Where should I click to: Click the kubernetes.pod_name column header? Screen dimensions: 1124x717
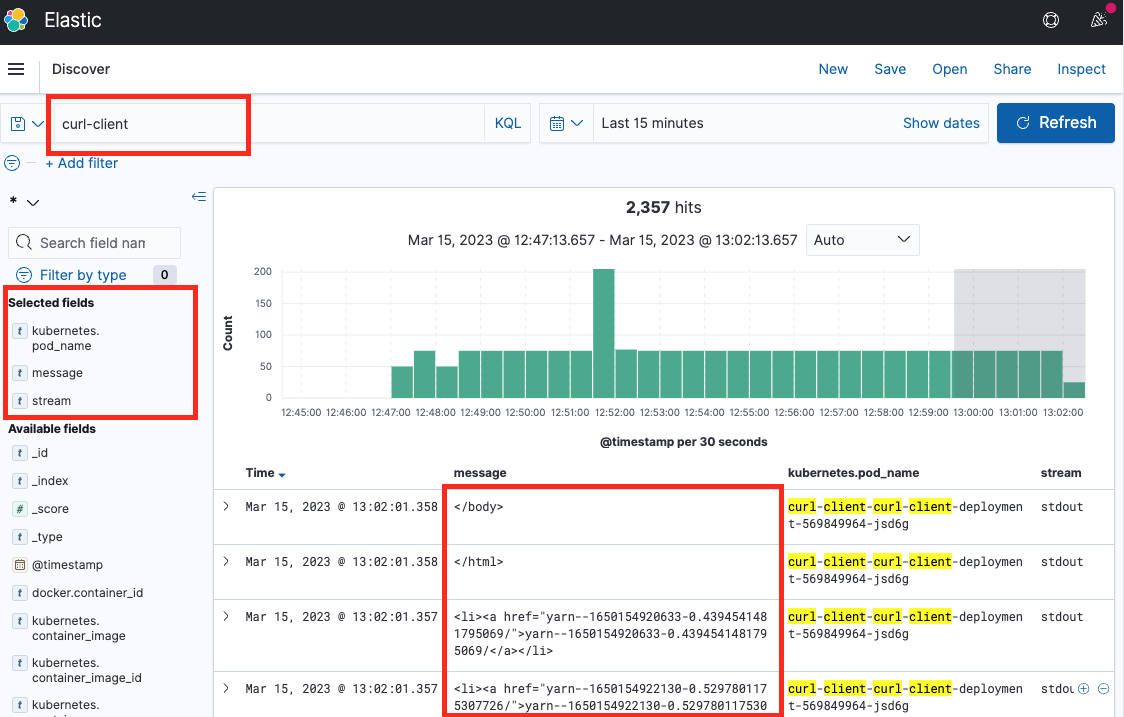click(853, 473)
